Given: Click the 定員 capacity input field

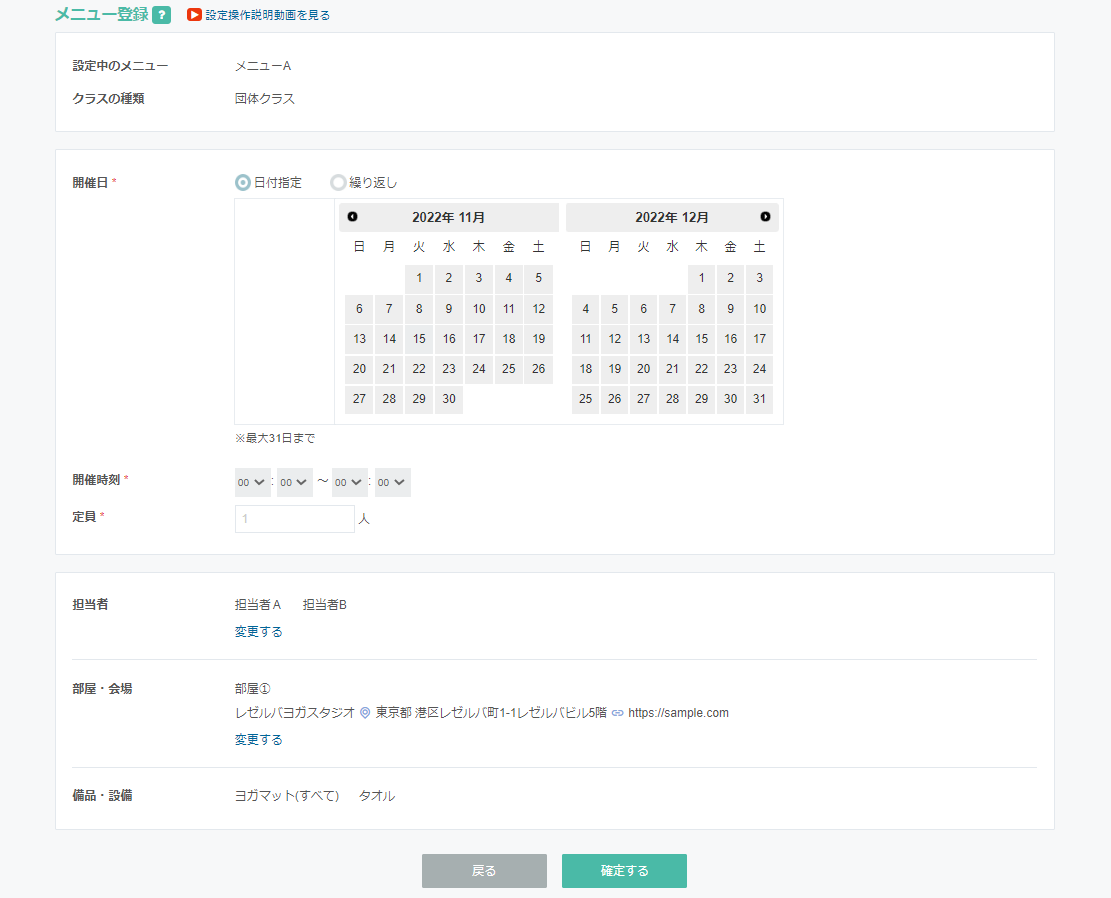Looking at the screenshot, I should [294, 519].
